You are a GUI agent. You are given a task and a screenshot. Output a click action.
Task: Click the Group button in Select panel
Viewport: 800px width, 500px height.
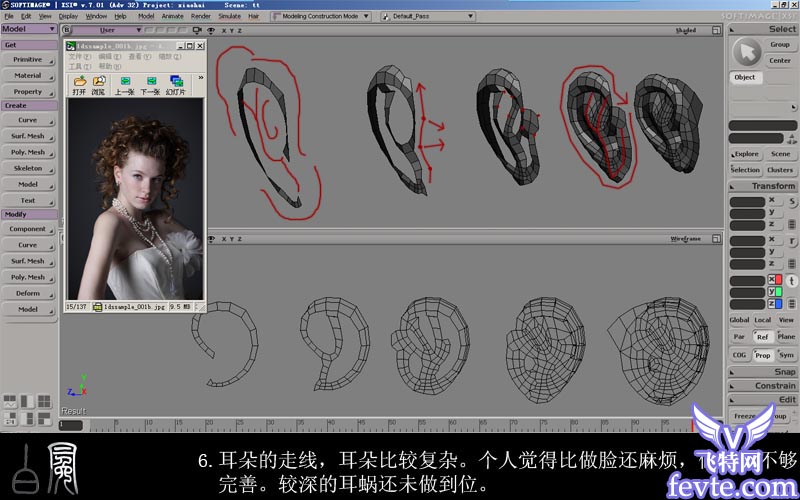point(780,45)
